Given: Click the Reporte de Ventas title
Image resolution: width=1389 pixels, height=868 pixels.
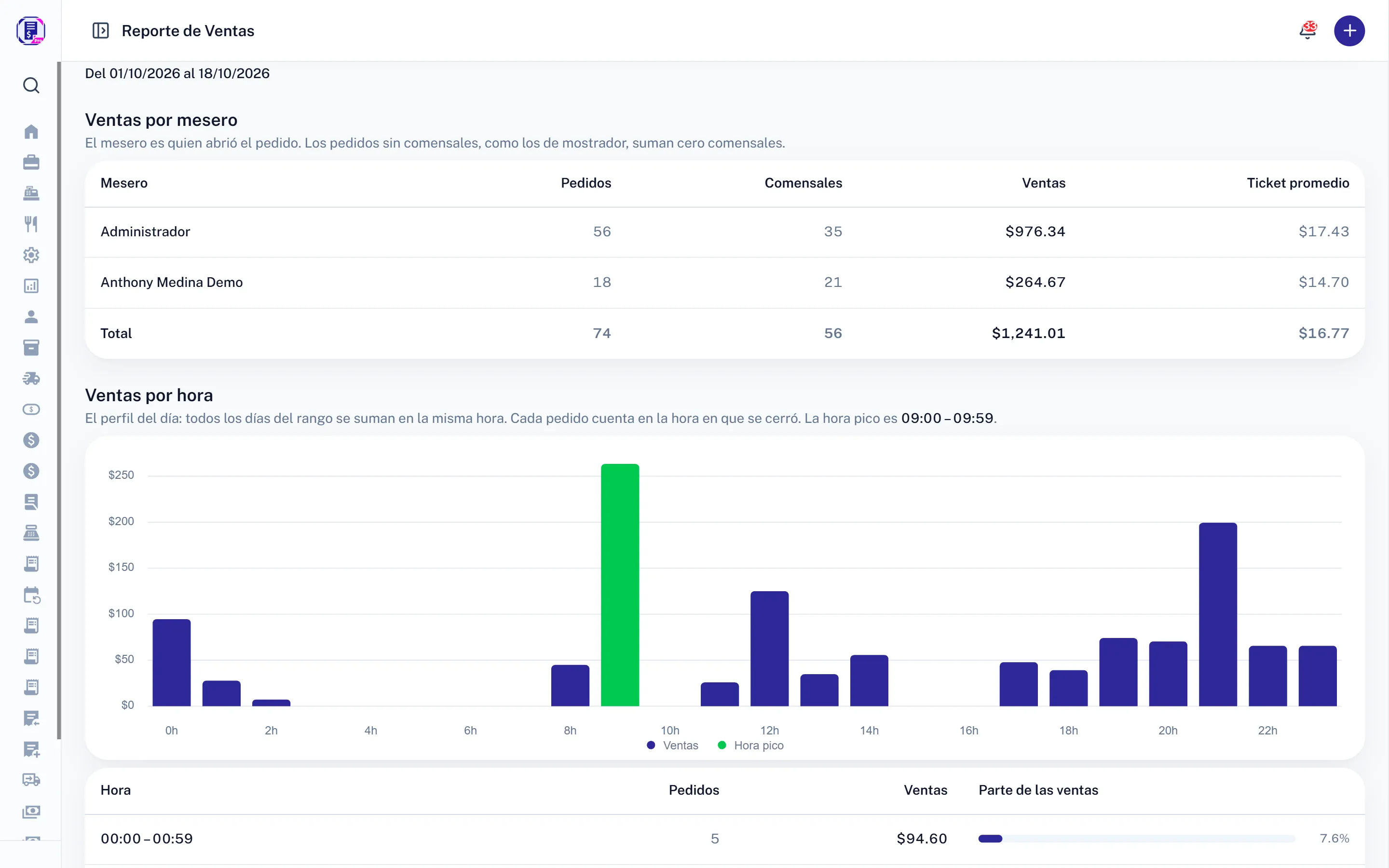Looking at the screenshot, I should click(x=188, y=30).
